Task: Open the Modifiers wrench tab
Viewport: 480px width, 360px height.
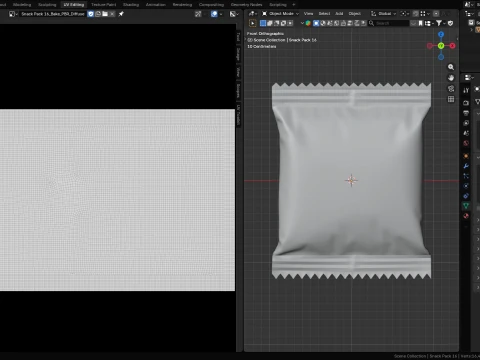Action: [x=466, y=166]
